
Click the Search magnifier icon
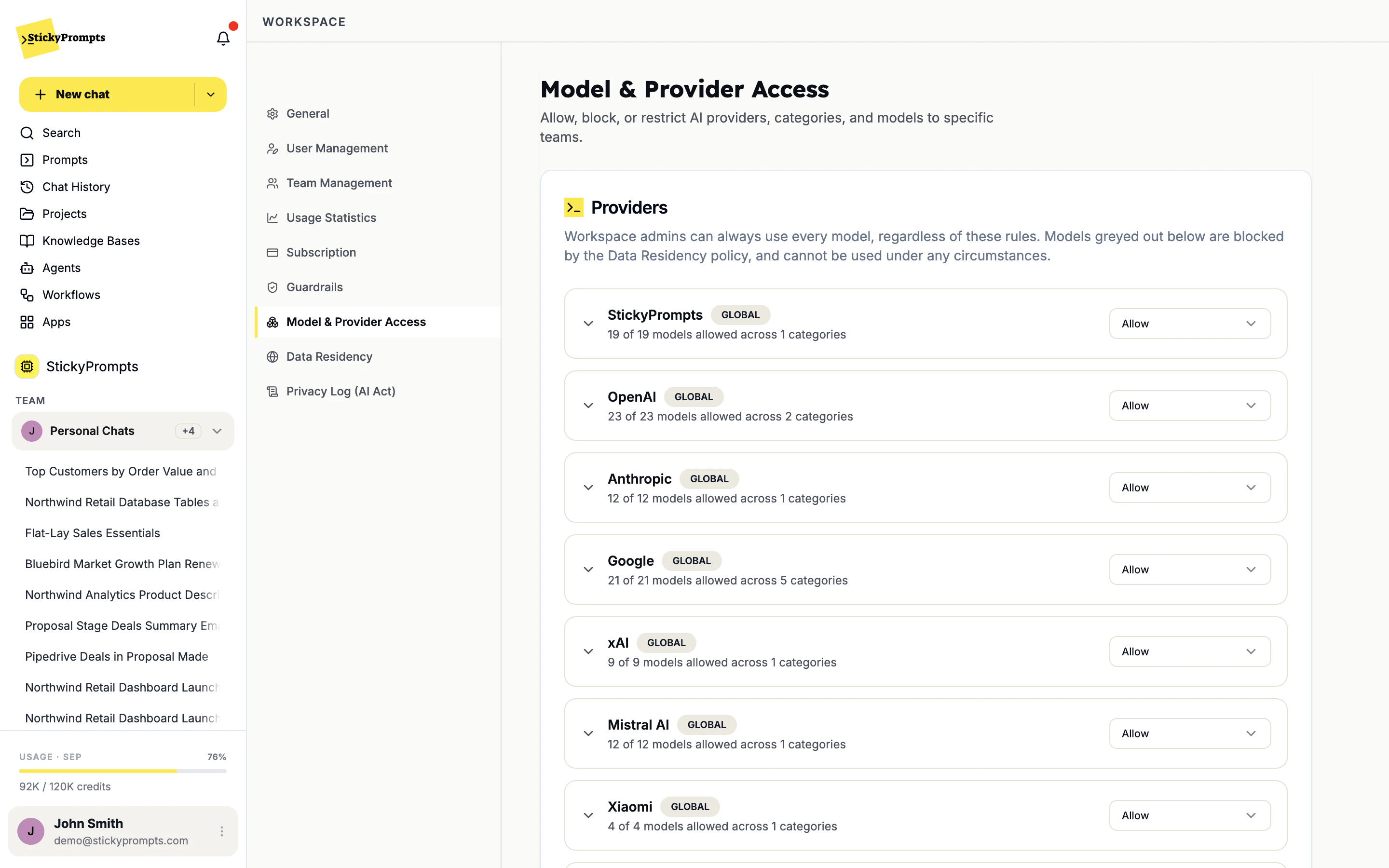point(27,133)
